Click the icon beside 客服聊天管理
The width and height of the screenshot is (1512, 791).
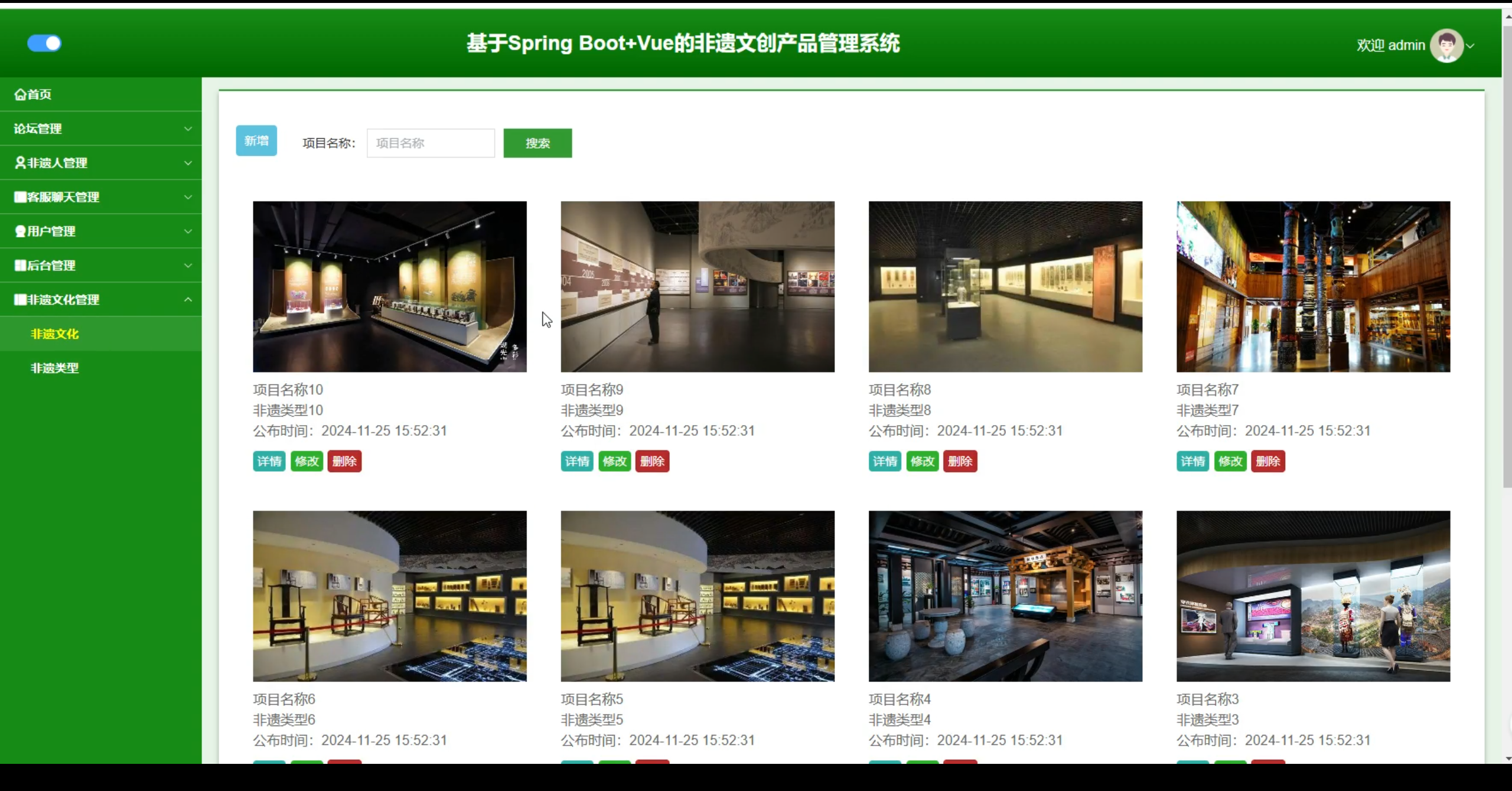(20, 197)
